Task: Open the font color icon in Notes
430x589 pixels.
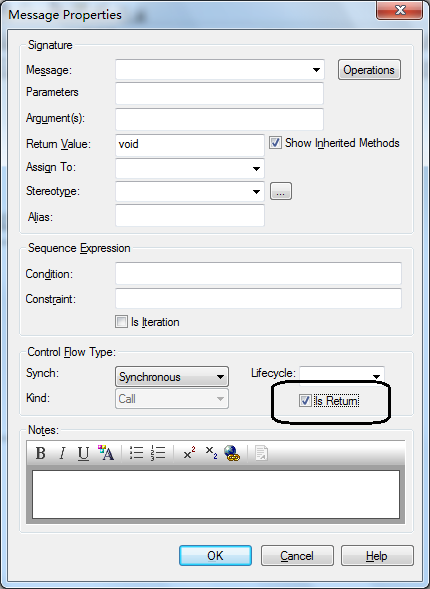Action: (x=106, y=453)
